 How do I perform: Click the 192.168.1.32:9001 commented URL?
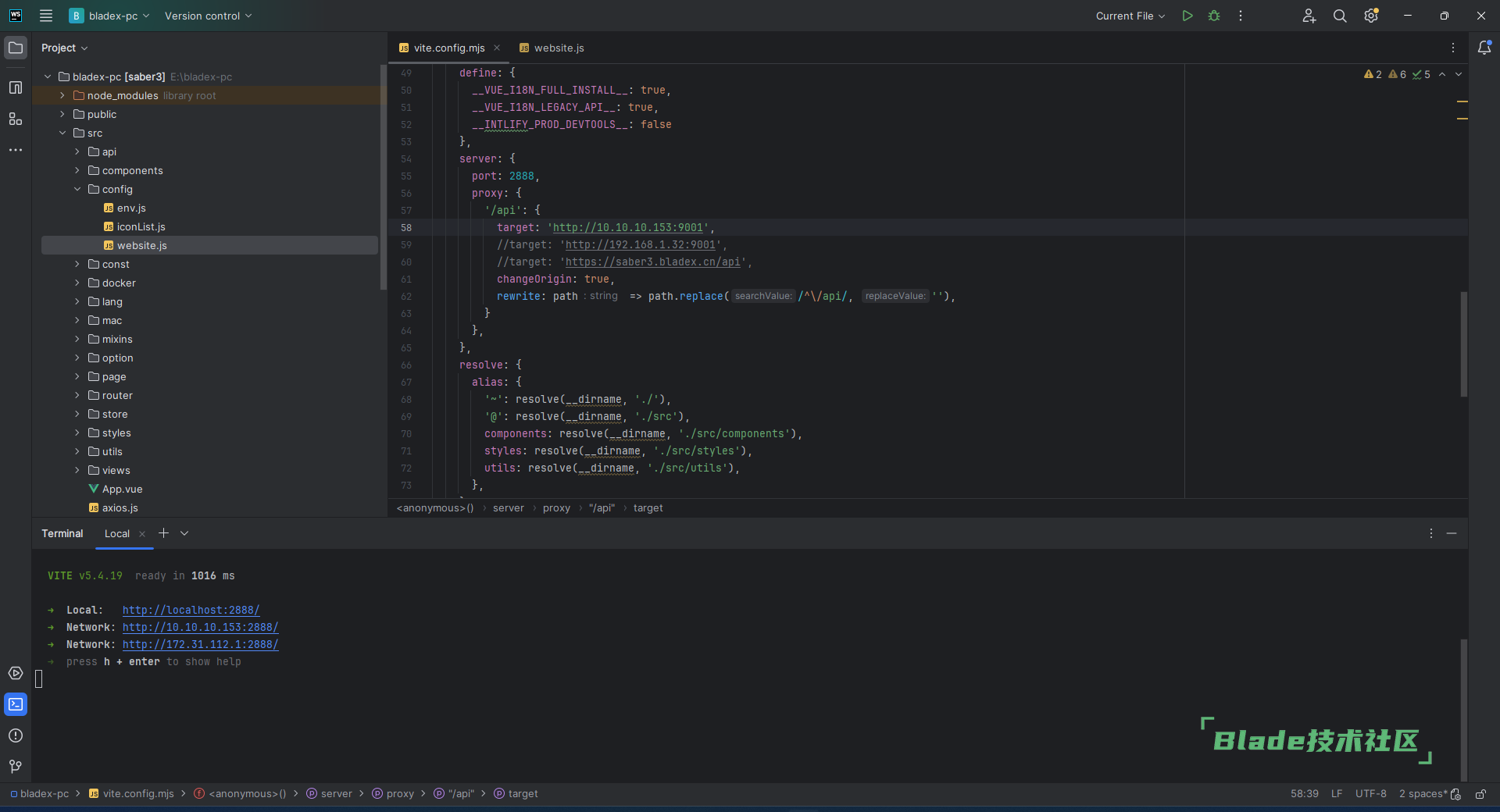point(641,244)
